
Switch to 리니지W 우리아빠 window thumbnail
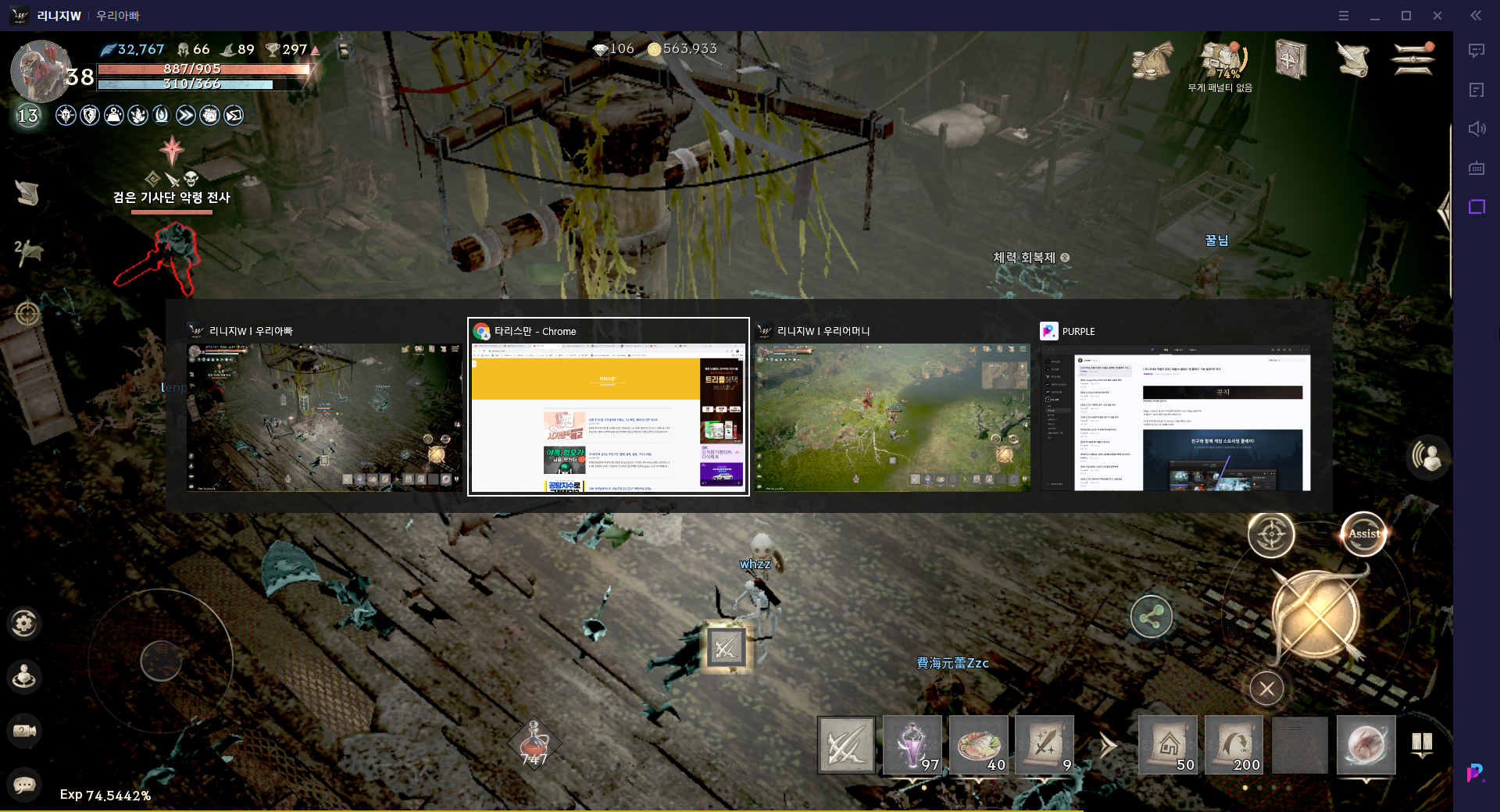tap(323, 407)
